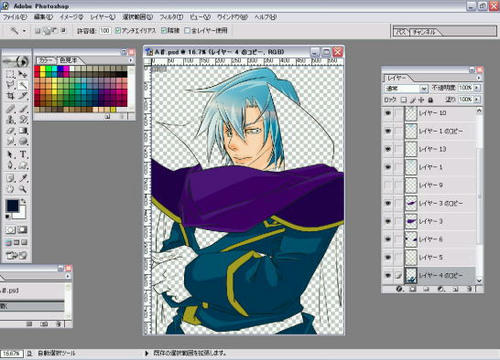The width and height of the screenshot is (500, 360).
Task: Open the Magic Wand tool preset dropdown arrow
Action: pos(24,31)
